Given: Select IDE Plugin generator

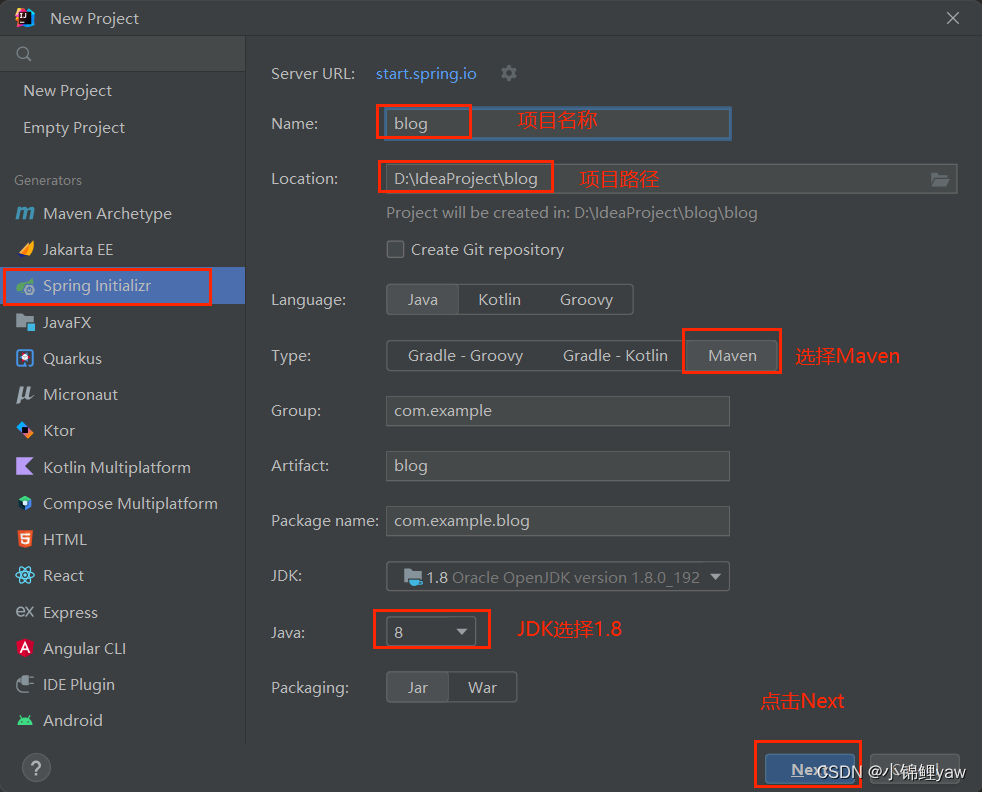Looking at the screenshot, I should (122, 684).
